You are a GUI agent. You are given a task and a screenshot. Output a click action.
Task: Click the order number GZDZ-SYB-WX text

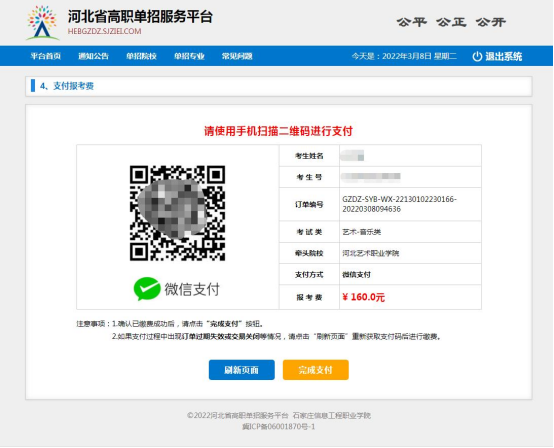point(400,204)
